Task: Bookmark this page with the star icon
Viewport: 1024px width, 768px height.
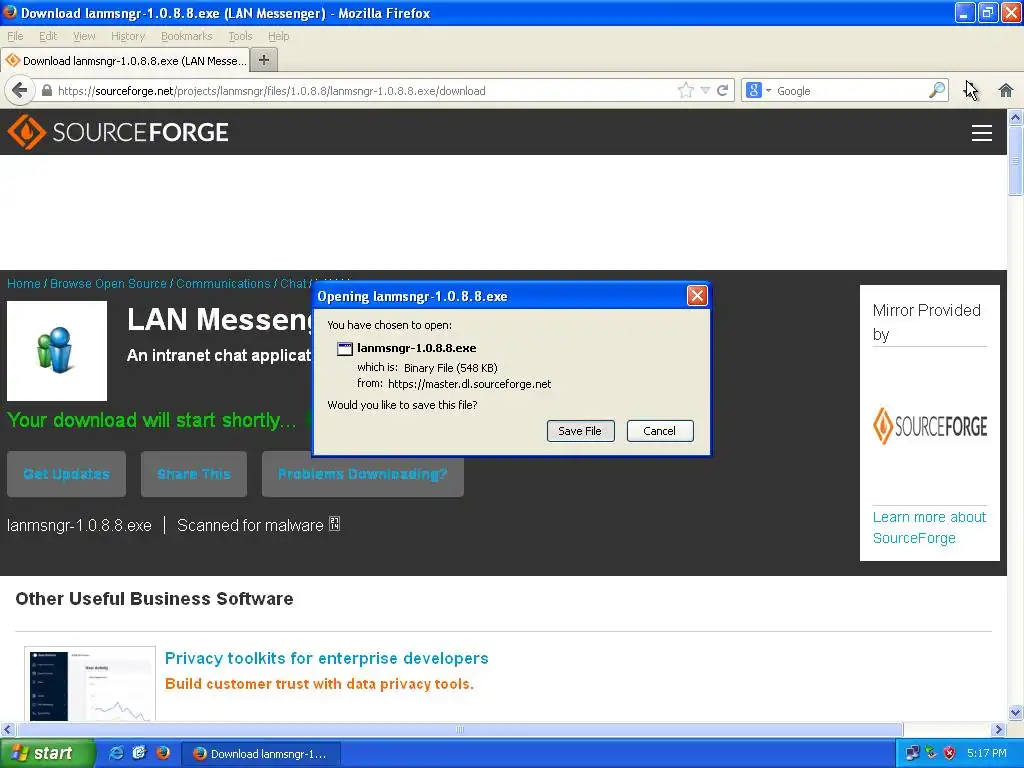Action: 685,90
